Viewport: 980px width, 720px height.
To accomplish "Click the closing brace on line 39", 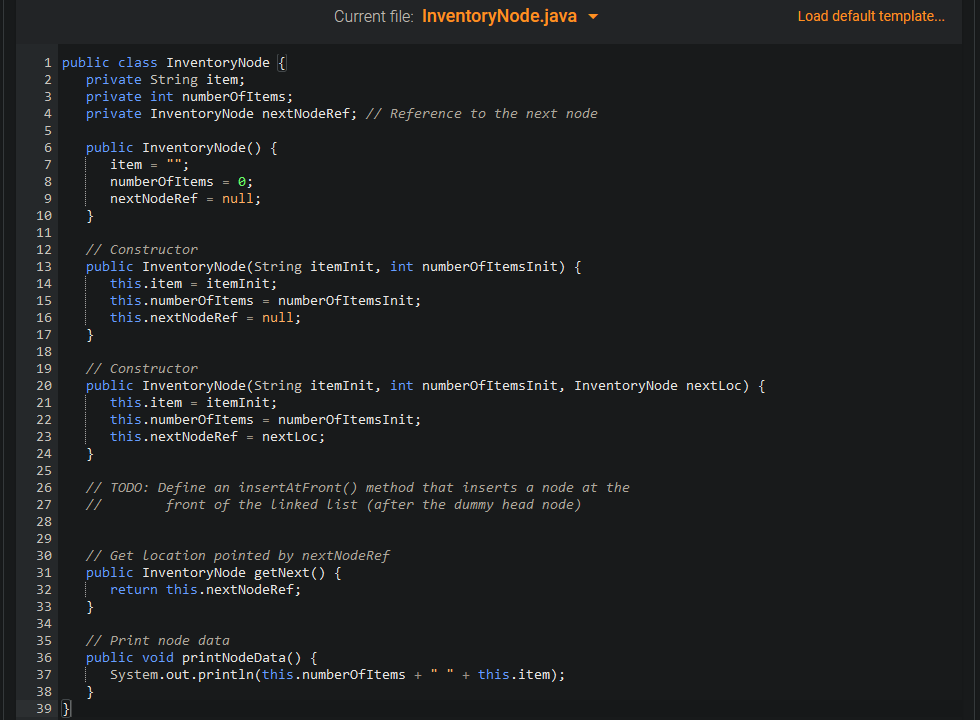I will [64, 708].
